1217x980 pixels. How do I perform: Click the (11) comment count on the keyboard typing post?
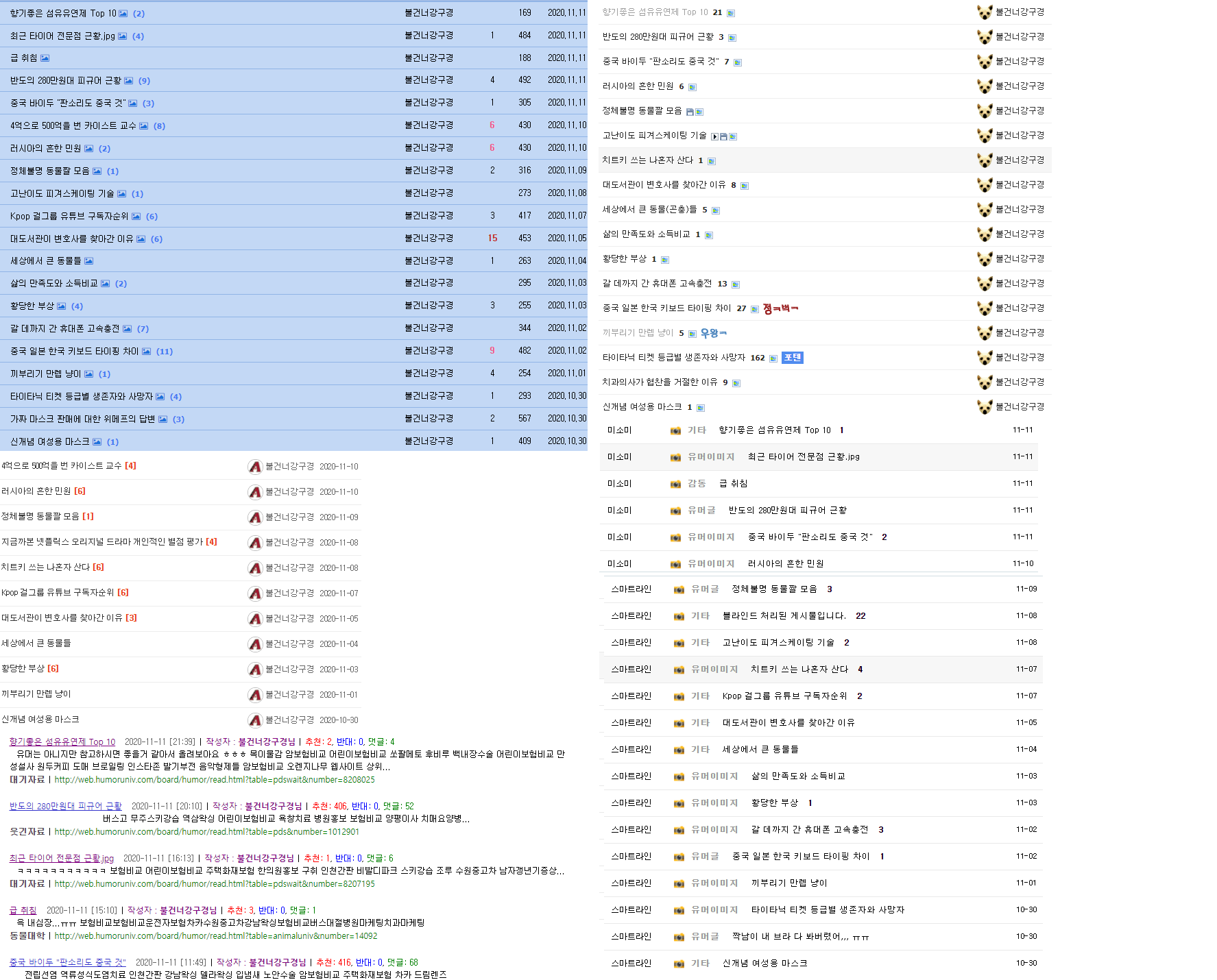[165, 352]
